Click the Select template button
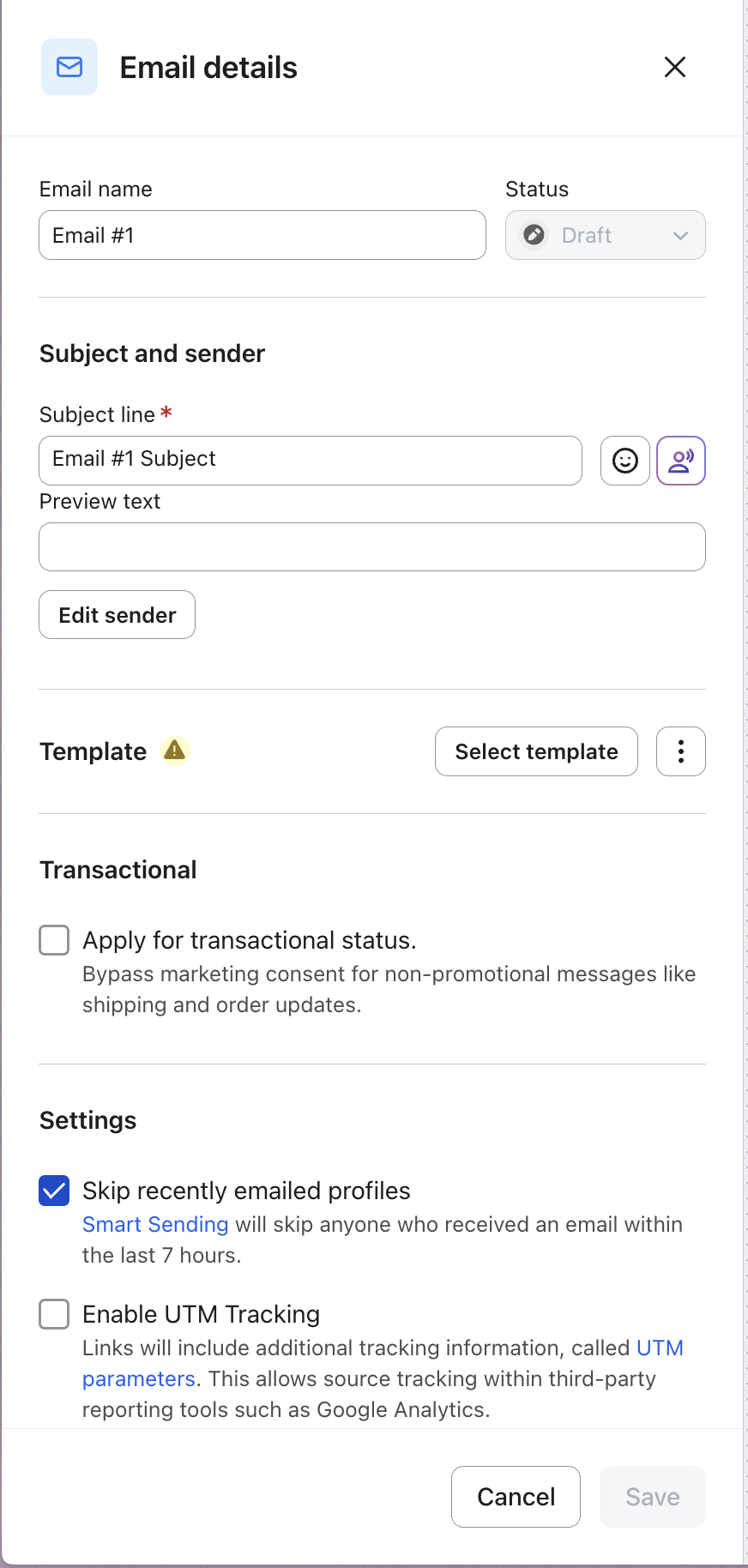This screenshot has width=748, height=1568. 536,751
